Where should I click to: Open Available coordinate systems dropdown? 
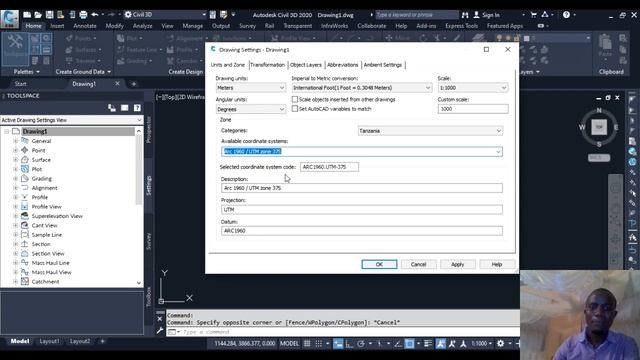click(362, 151)
